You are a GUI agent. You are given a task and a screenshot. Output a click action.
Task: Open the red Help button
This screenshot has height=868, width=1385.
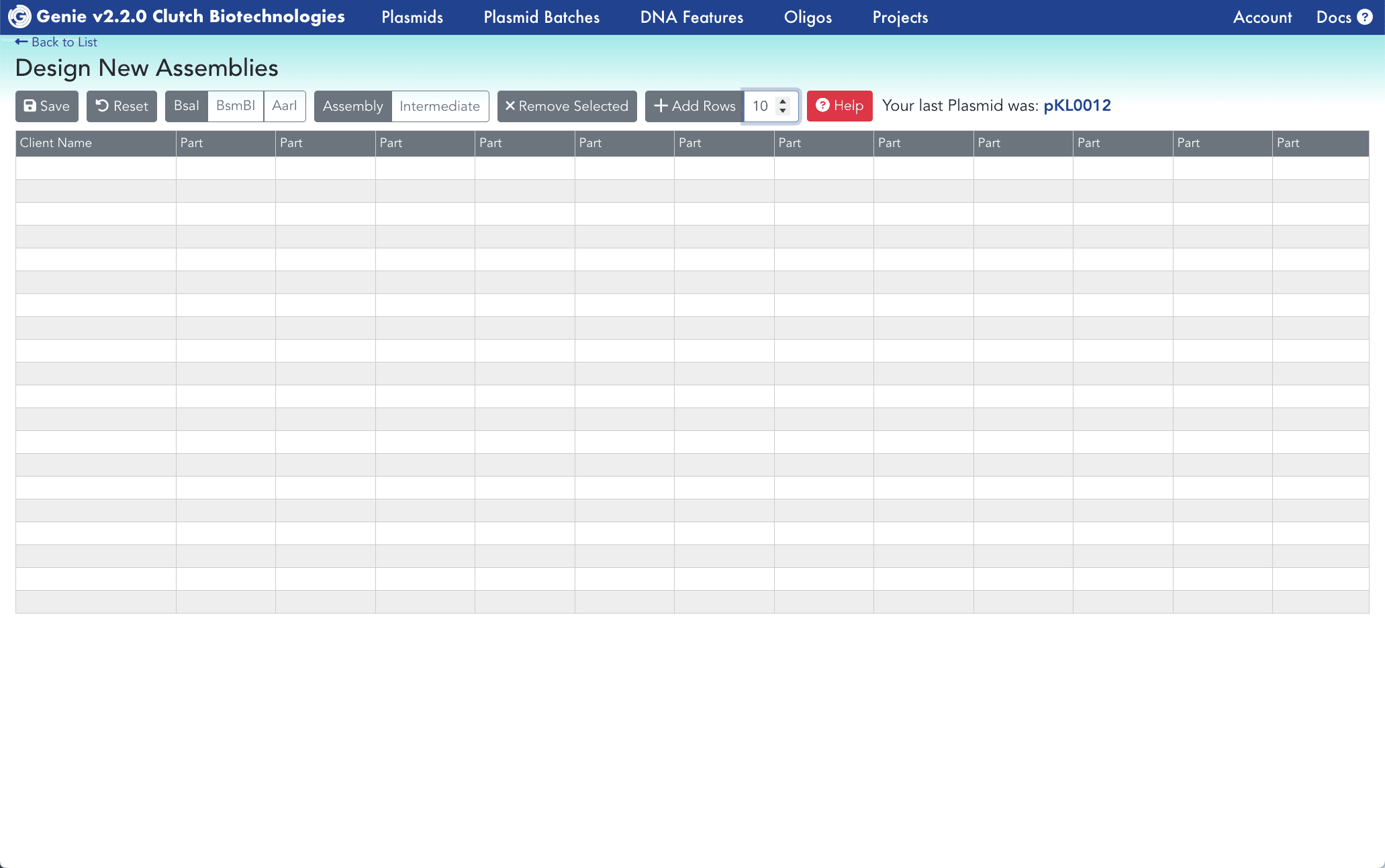[839, 106]
